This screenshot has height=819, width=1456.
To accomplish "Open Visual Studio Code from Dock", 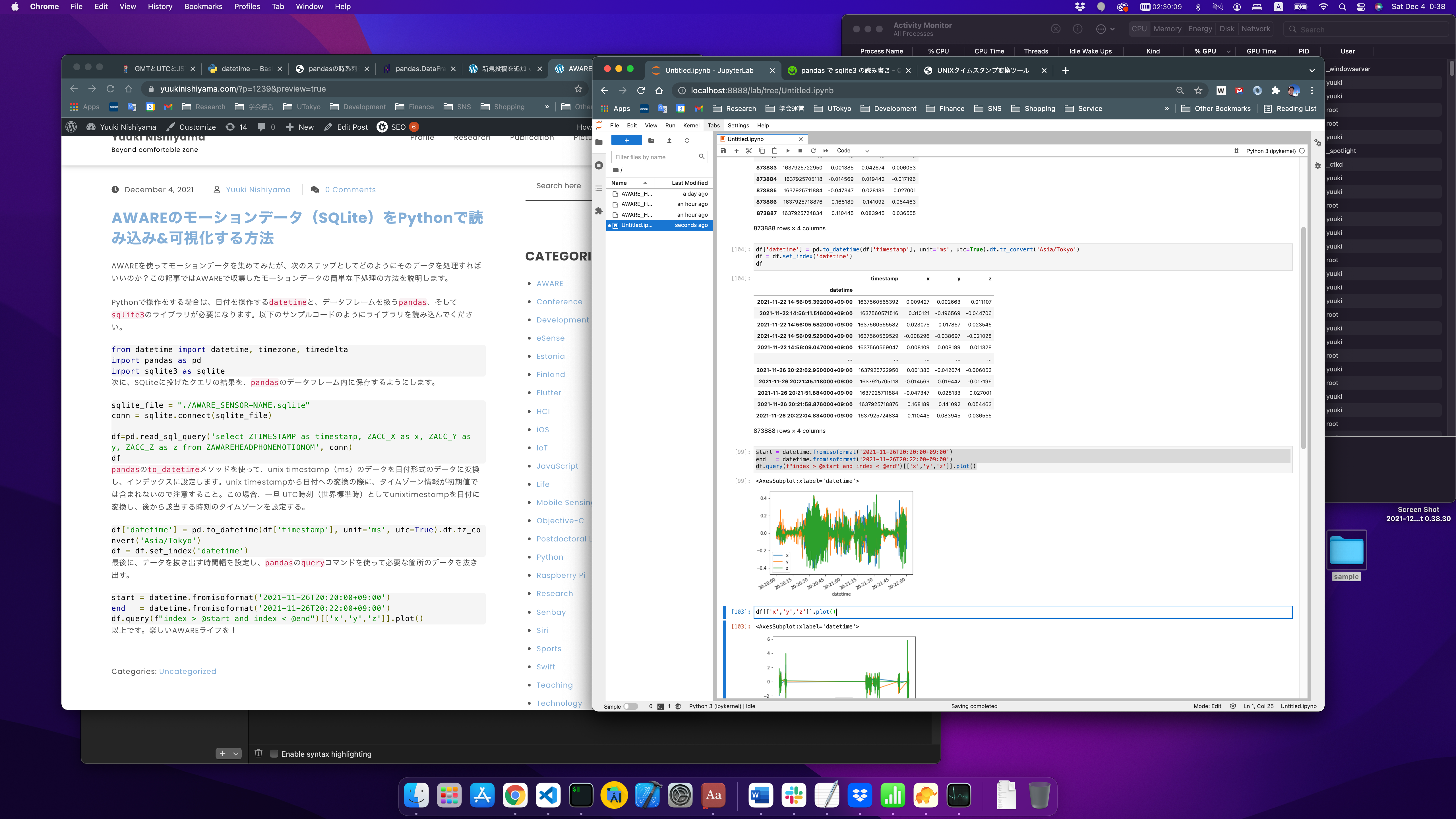I will [548, 795].
